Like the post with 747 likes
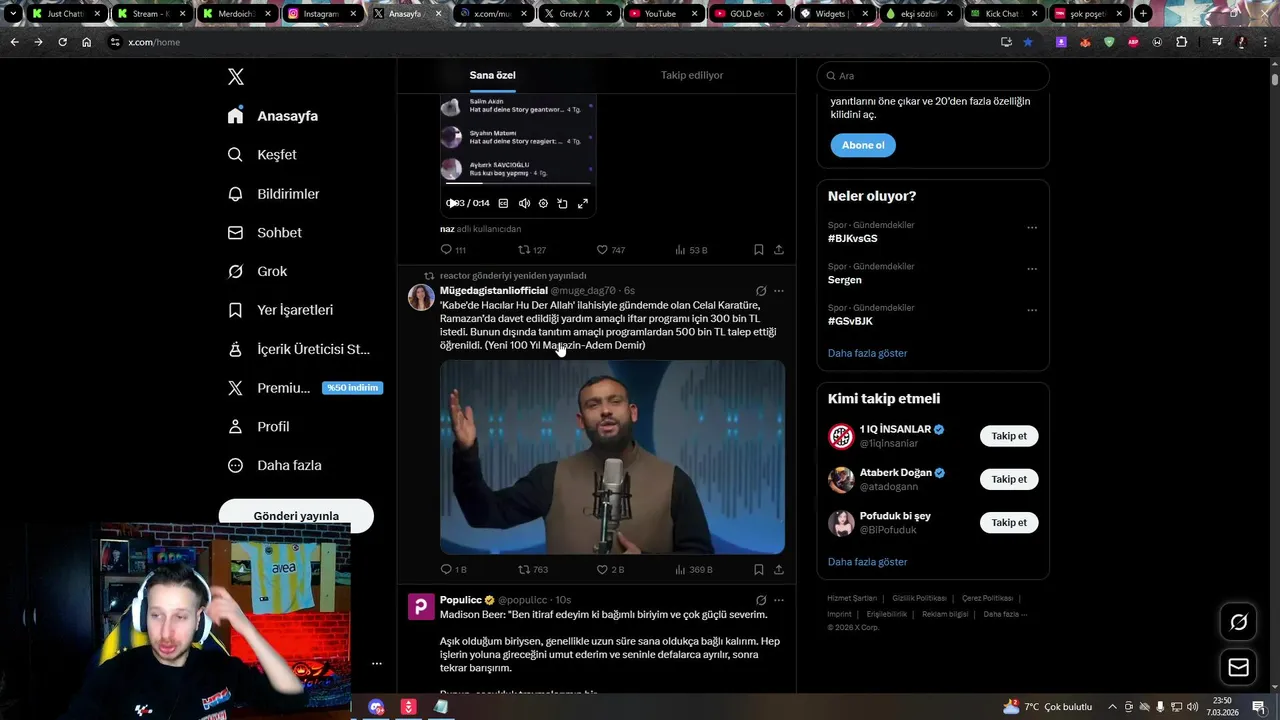The width and height of the screenshot is (1280, 720). [x=610, y=250]
